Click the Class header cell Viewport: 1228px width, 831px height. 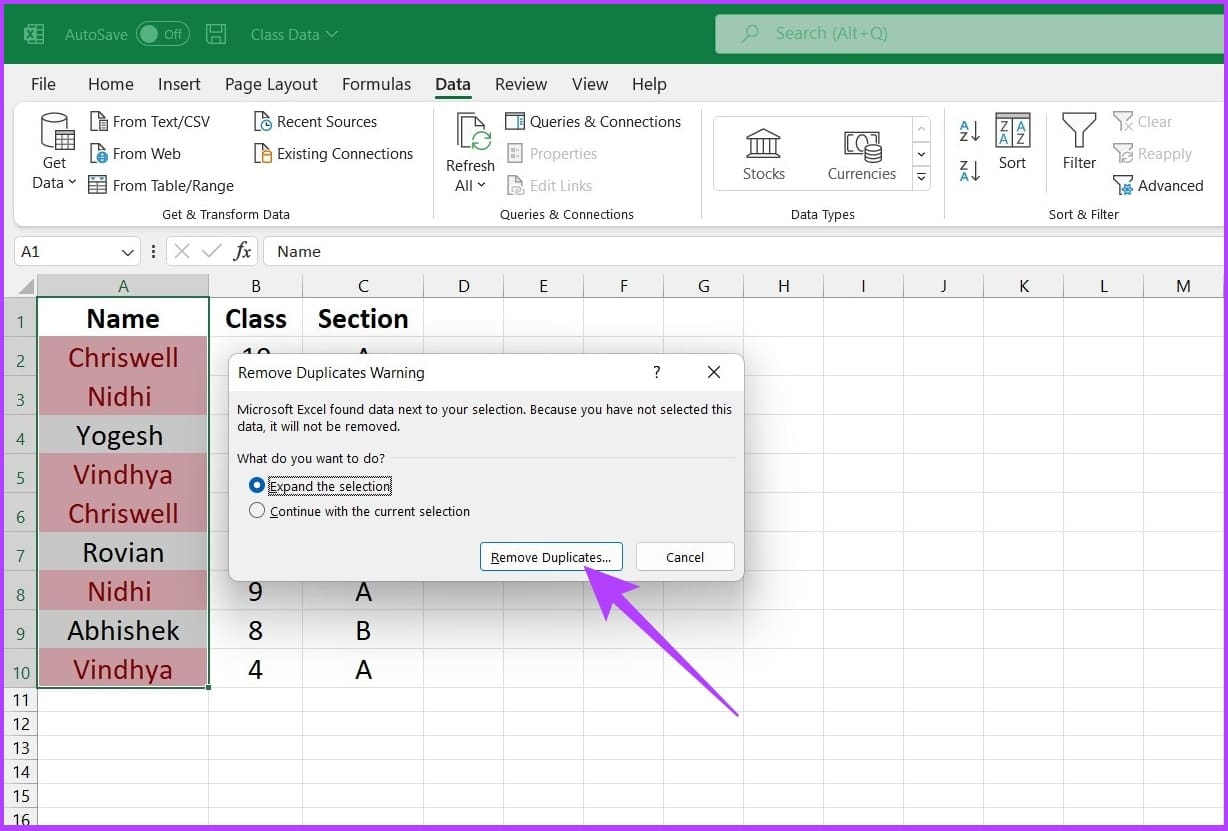[256, 318]
